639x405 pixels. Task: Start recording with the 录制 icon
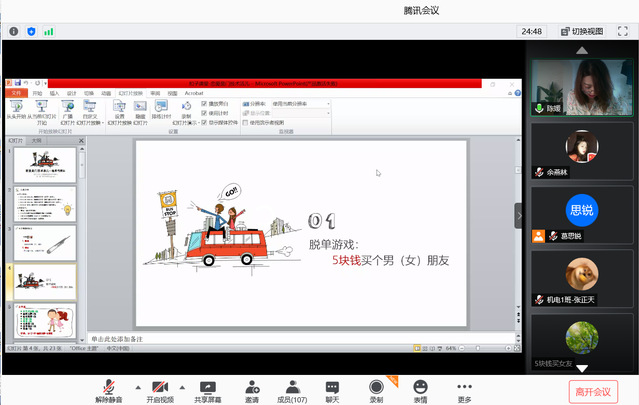[x=376, y=385]
